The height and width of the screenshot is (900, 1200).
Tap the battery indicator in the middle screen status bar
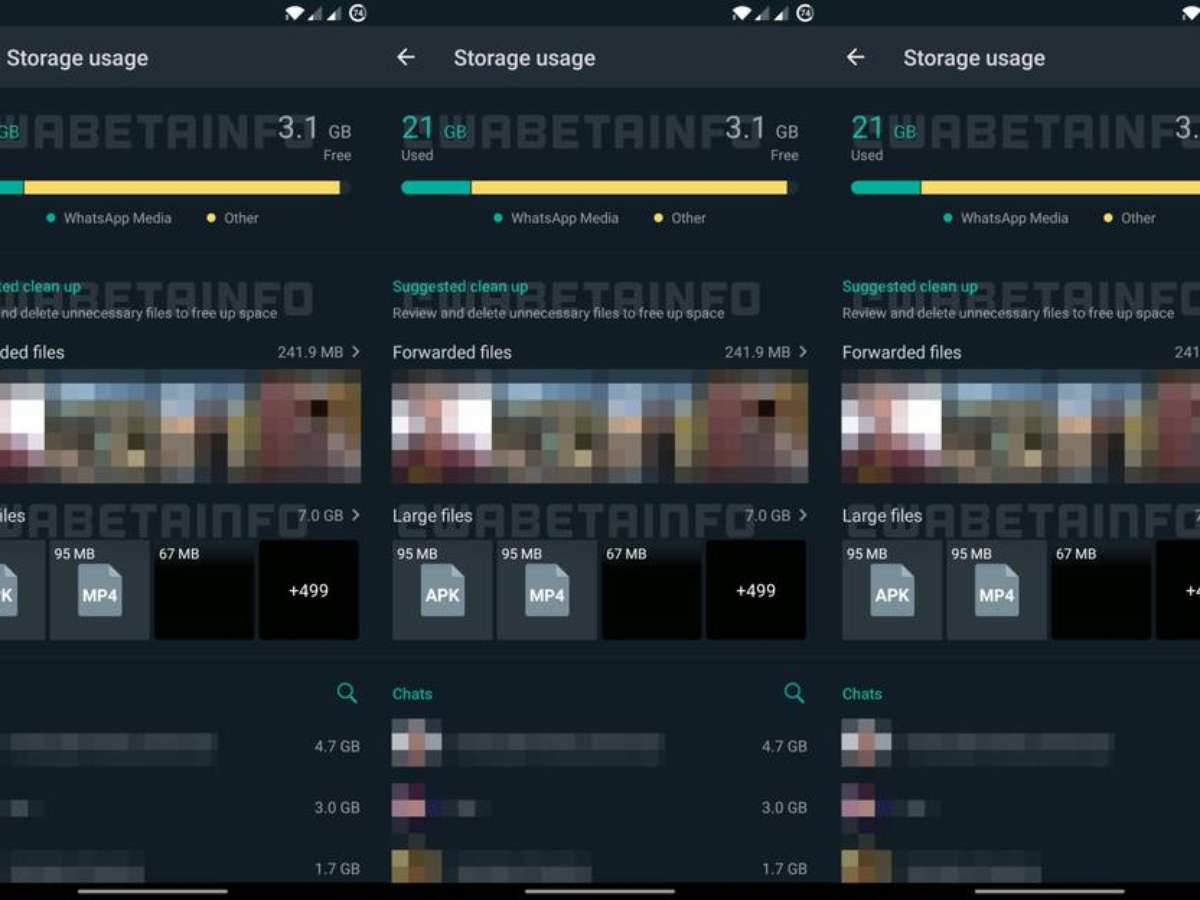(805, 13)
